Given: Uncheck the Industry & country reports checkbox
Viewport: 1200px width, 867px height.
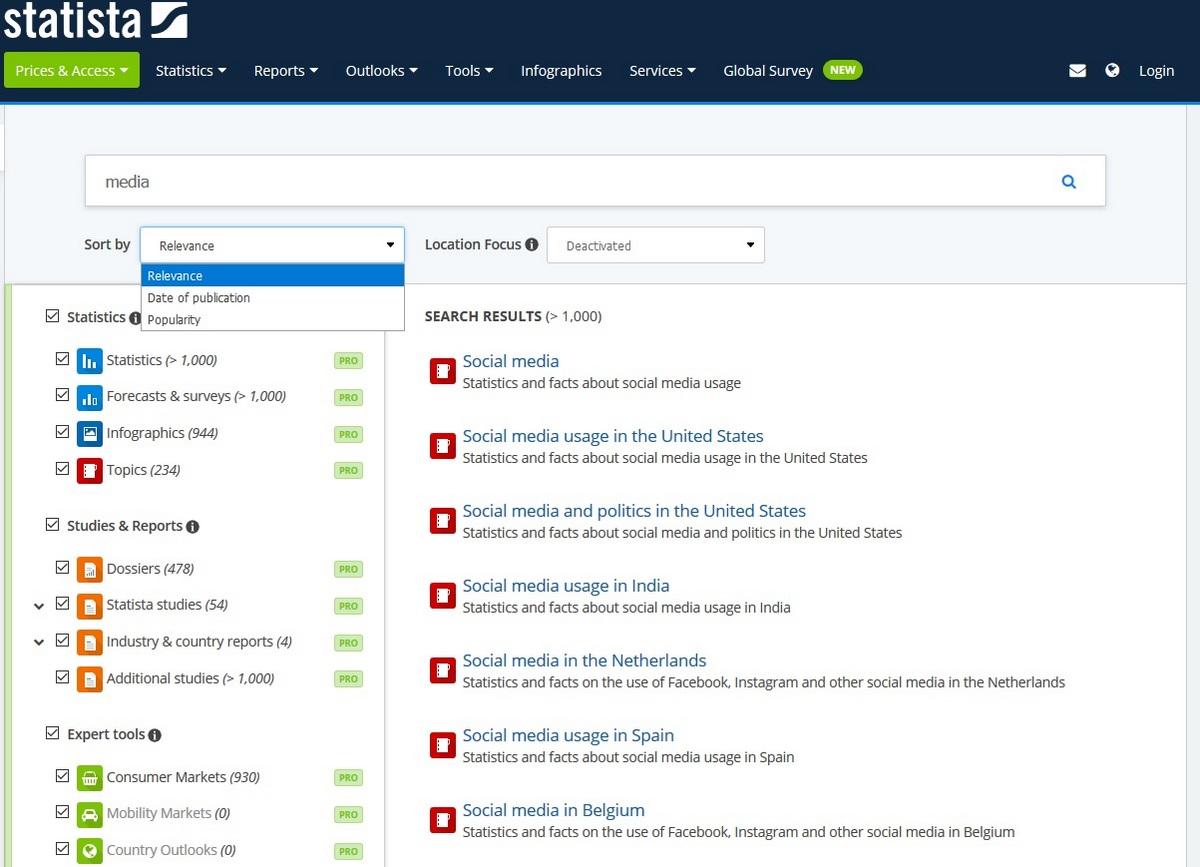Looking at the screenshot, I should coord(63,640).
